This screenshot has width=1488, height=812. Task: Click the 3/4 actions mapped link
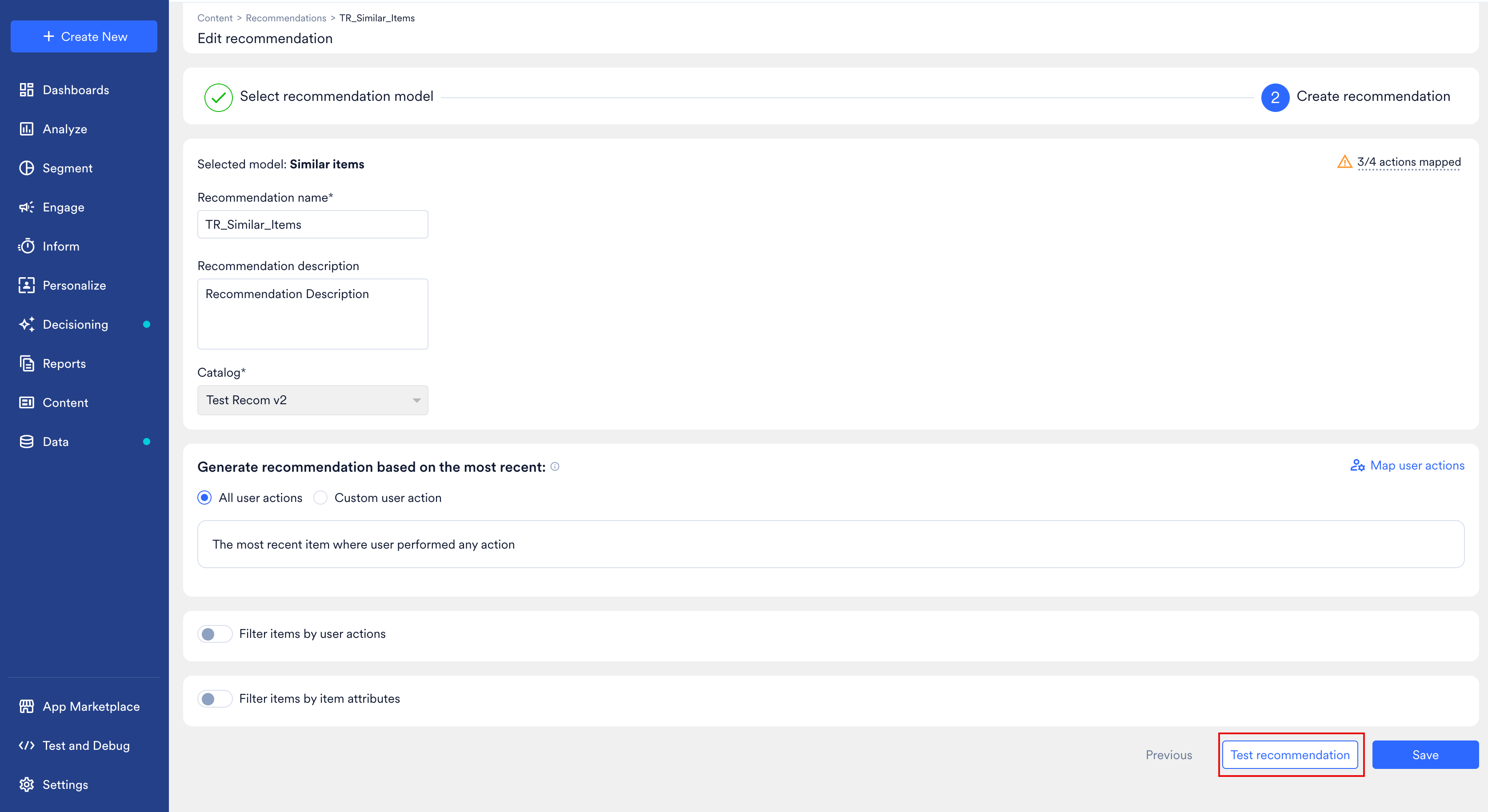[1408, 162]
